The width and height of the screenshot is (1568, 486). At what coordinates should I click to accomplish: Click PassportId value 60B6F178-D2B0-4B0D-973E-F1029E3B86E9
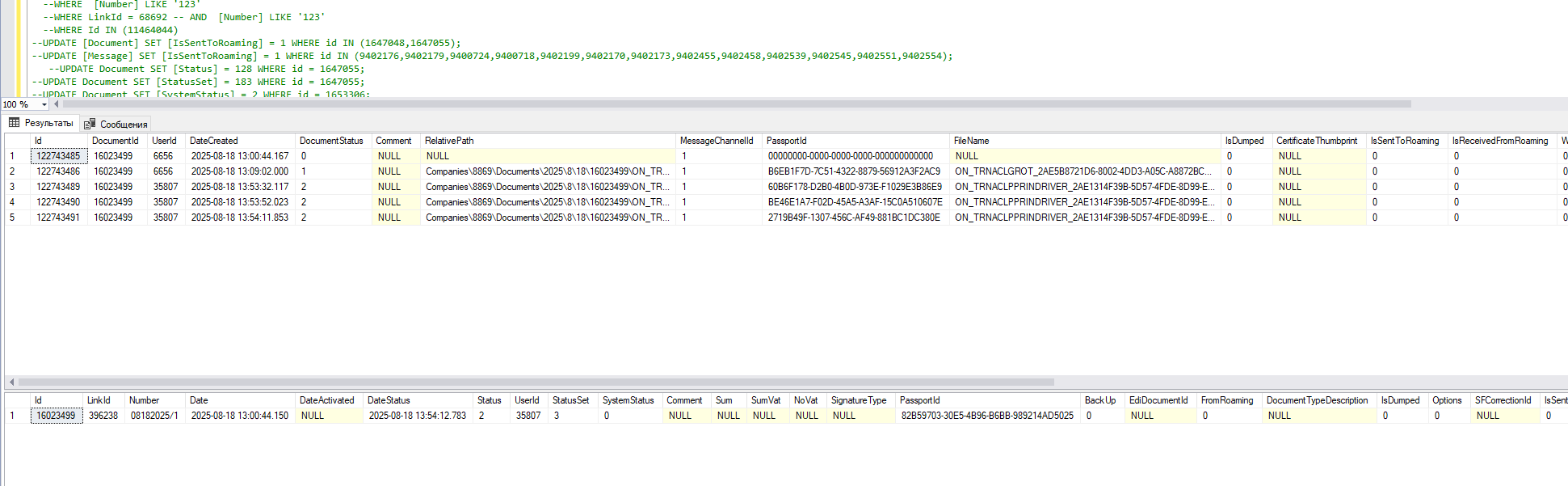tap(855, 187)
